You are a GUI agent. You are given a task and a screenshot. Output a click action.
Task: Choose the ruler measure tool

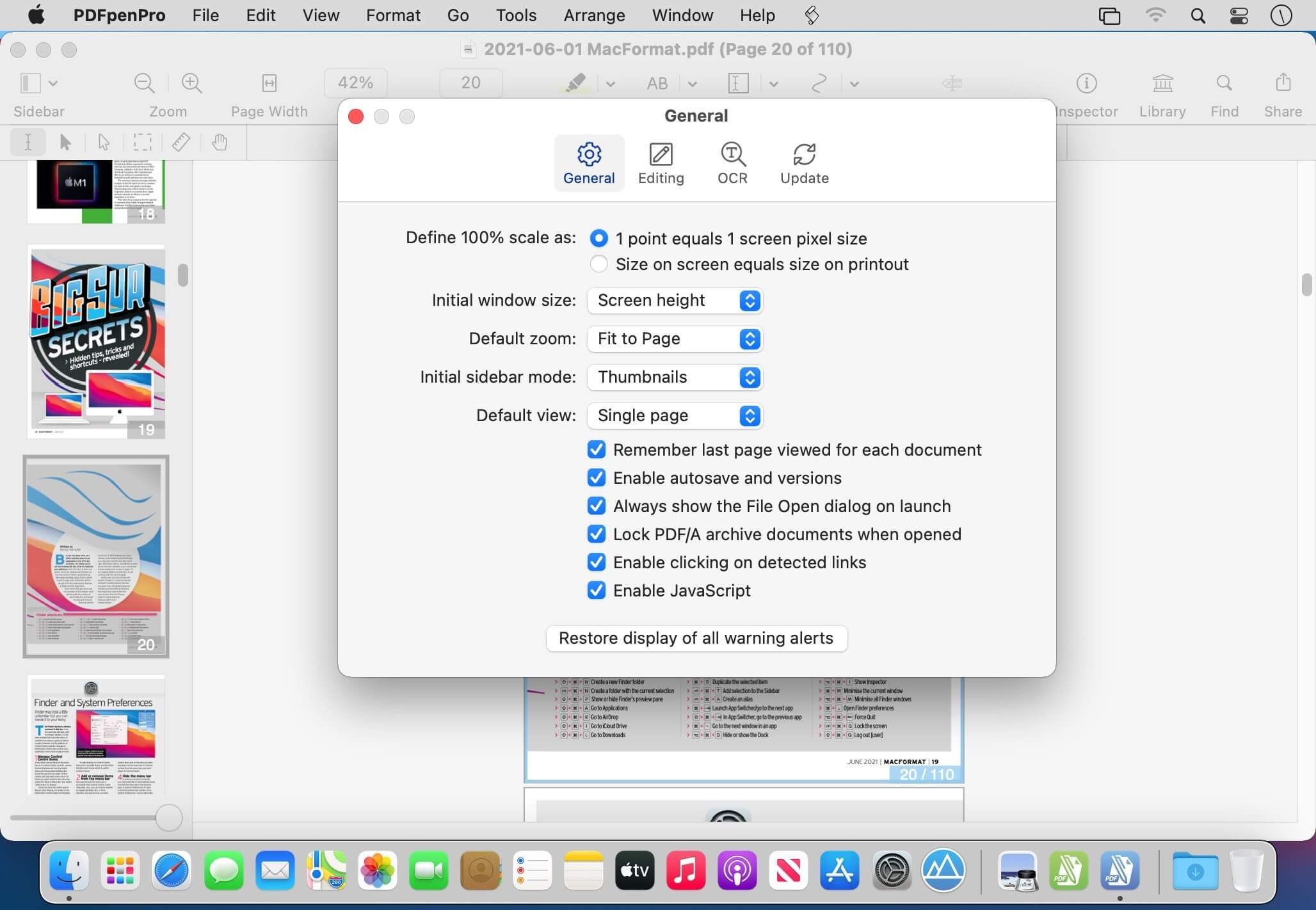pyautogui.click(x=181, y=142)
